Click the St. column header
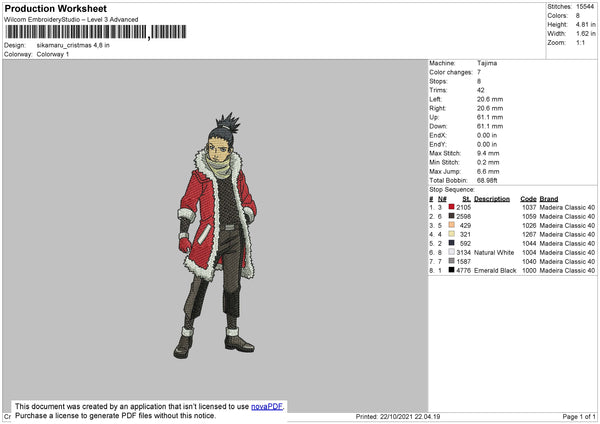 pyautogui.click(x=466, y=199)
